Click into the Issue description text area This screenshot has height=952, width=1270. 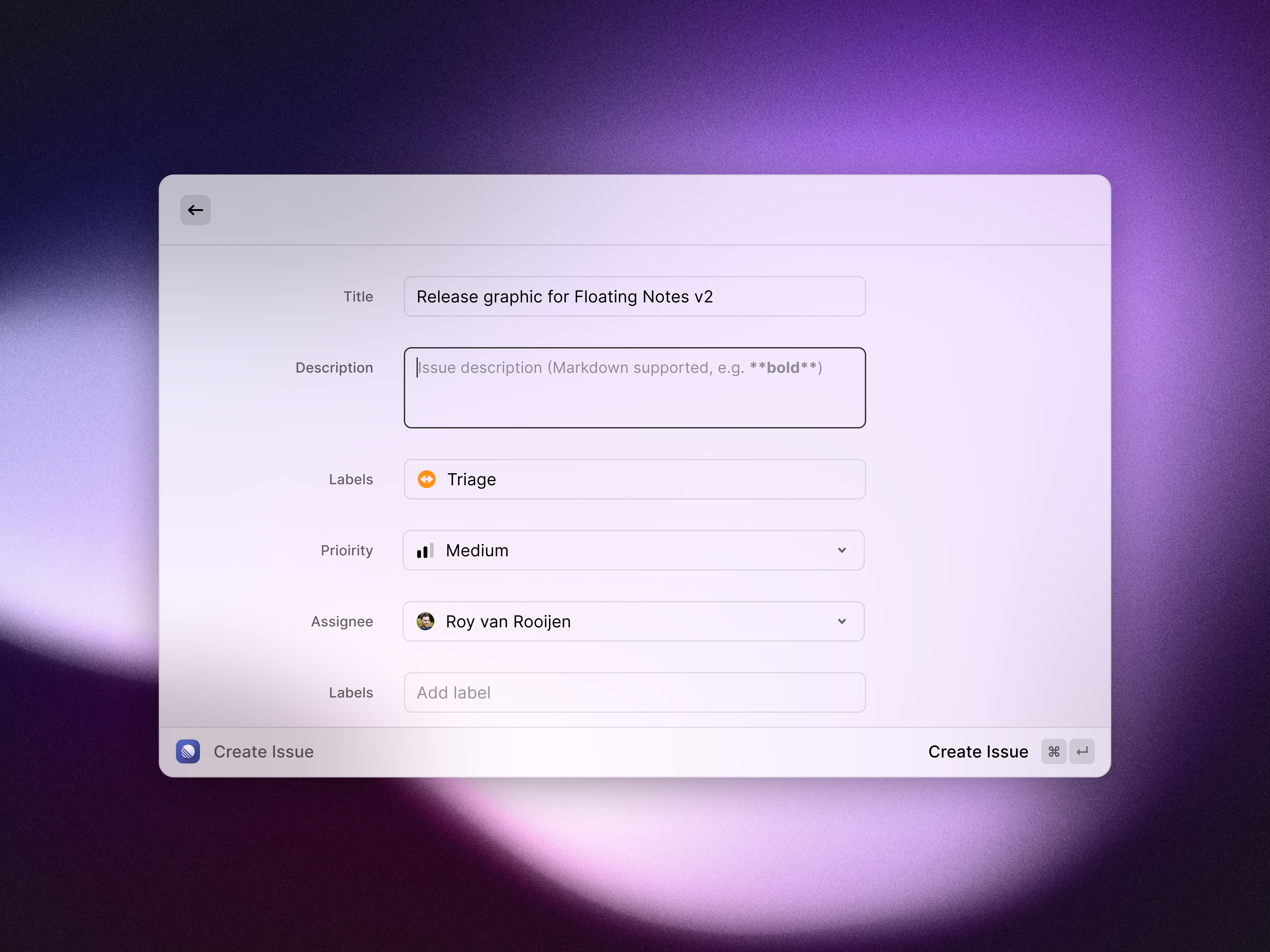[634, 388]
